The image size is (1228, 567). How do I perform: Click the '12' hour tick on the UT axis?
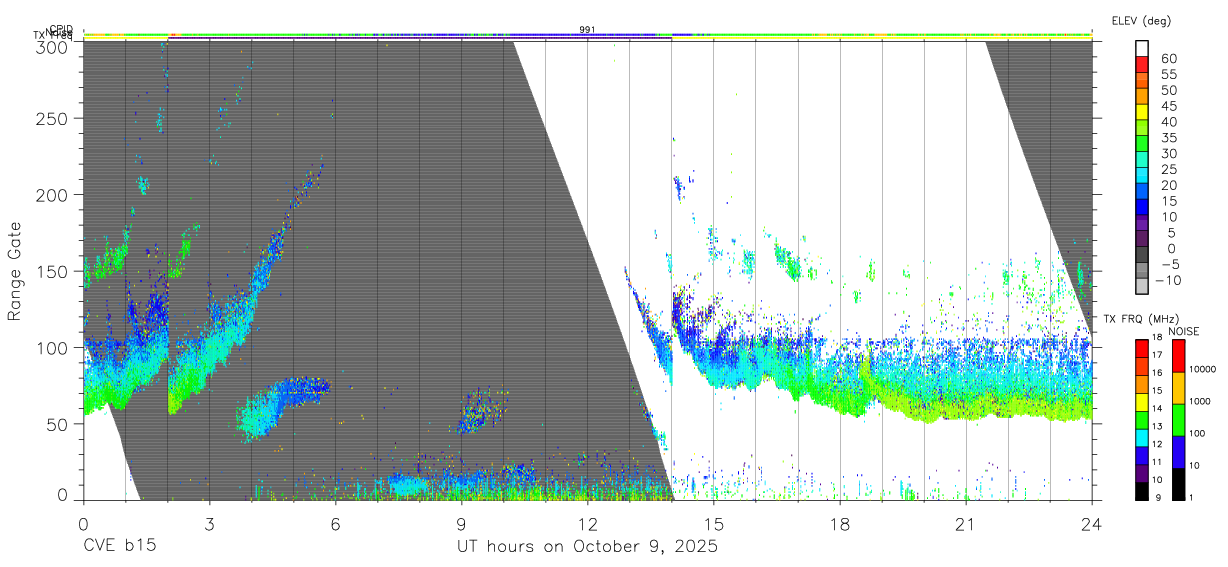tap(588, 524)
